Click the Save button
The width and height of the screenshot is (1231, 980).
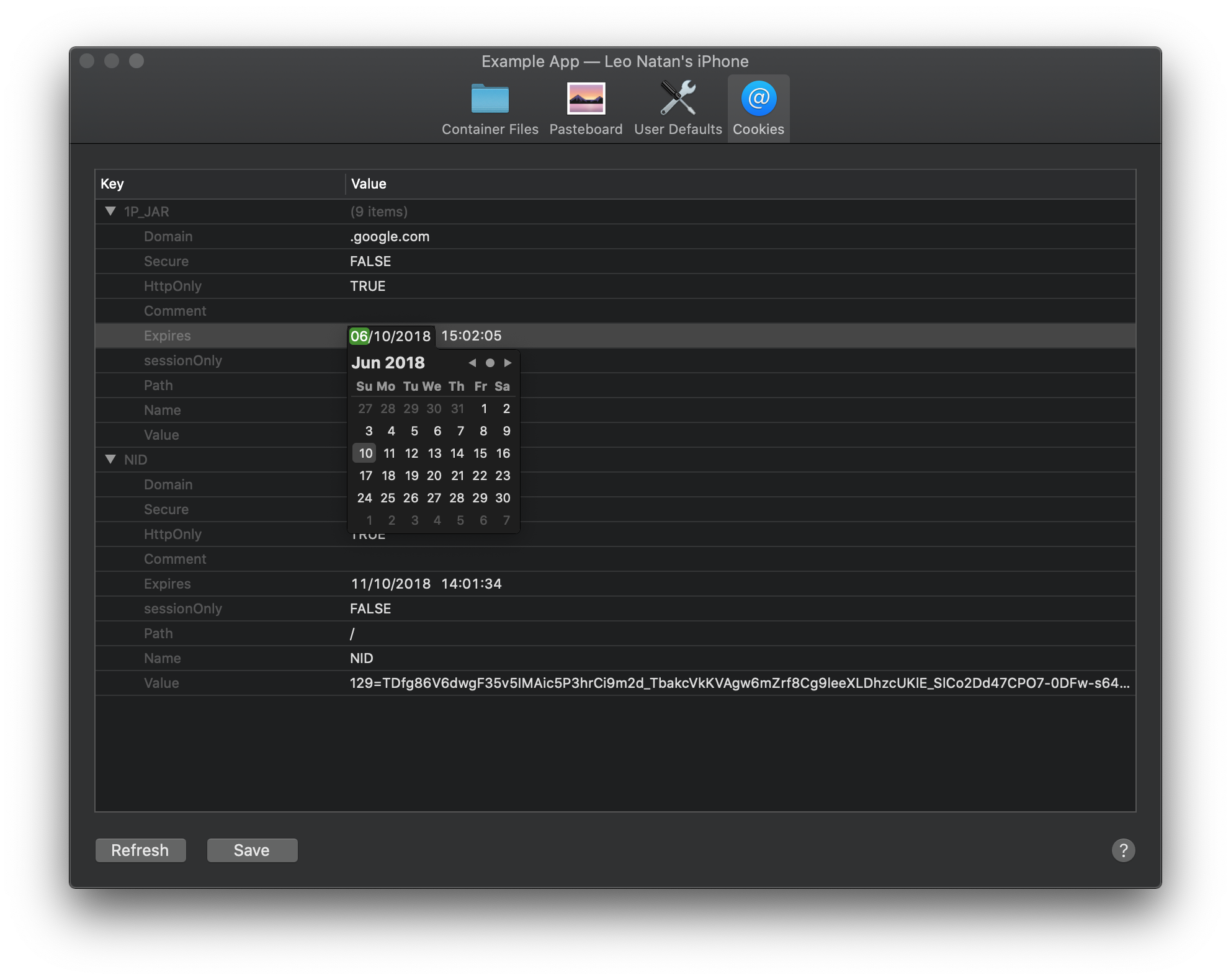[252, 850]
